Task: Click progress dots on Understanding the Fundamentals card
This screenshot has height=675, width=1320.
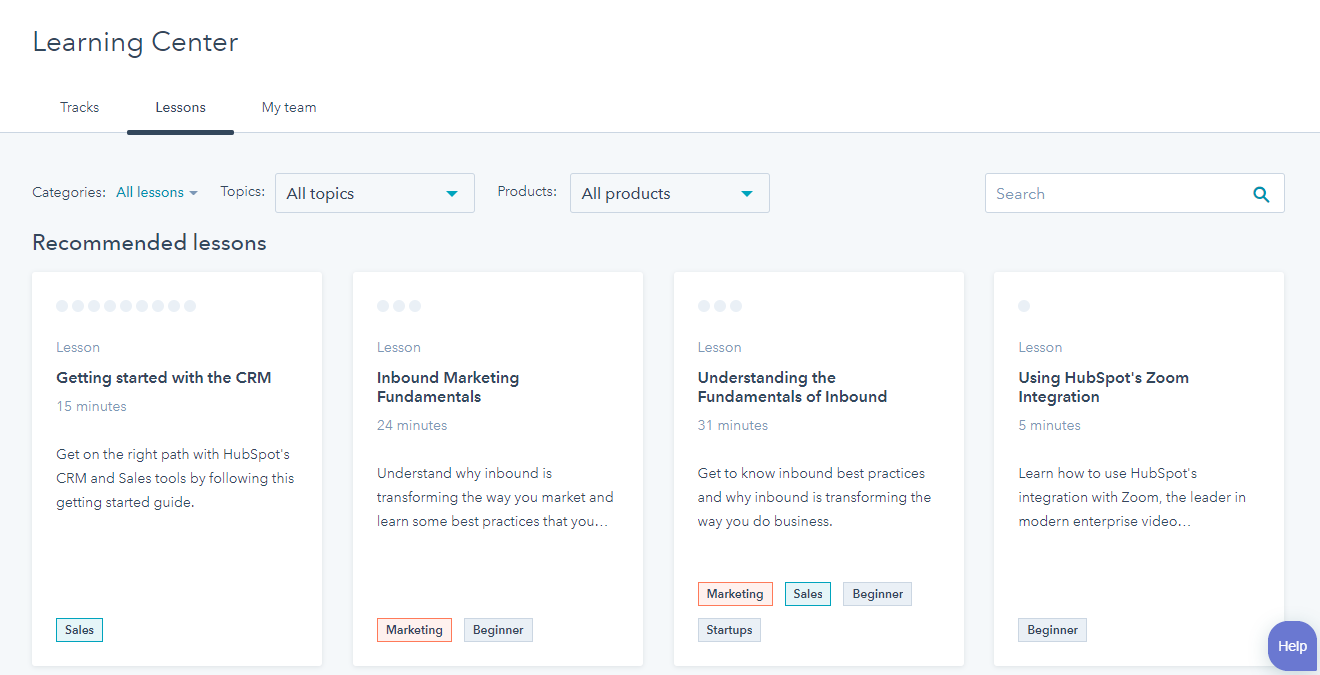Action: (720, 306)
